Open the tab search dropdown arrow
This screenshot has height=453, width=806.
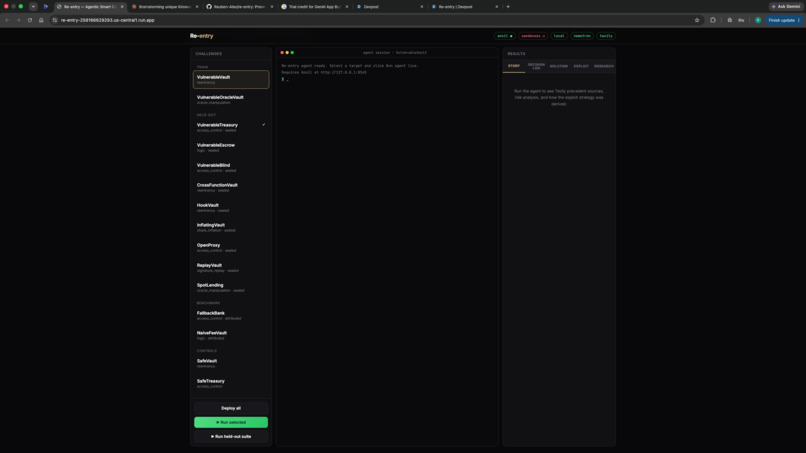pos(33,7)
